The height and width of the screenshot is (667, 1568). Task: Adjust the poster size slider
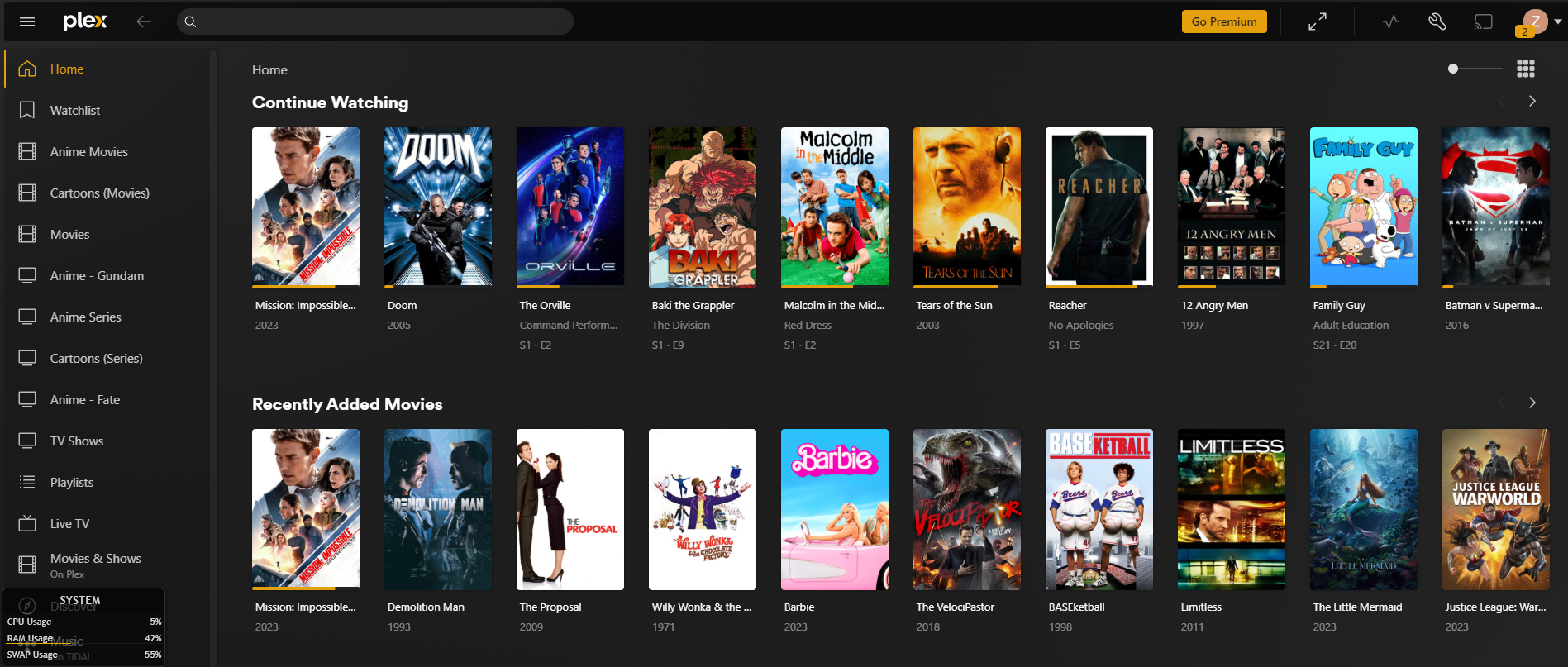pos(1475,69)
